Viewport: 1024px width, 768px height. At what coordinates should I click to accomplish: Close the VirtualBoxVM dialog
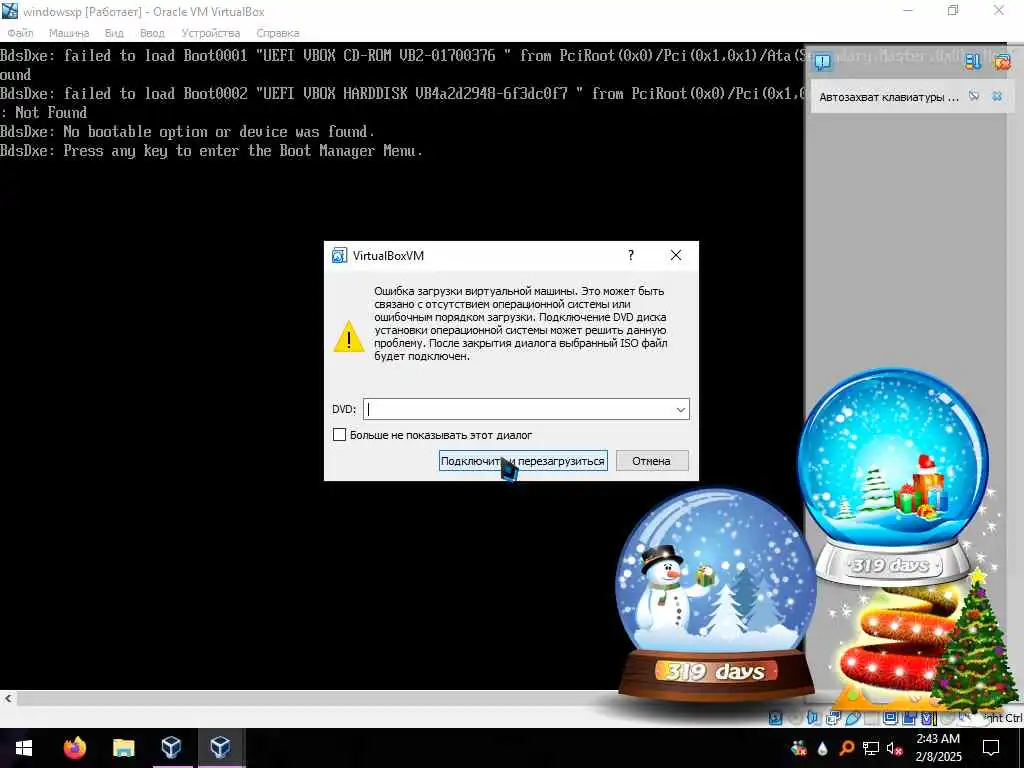[x=676, y=255]
